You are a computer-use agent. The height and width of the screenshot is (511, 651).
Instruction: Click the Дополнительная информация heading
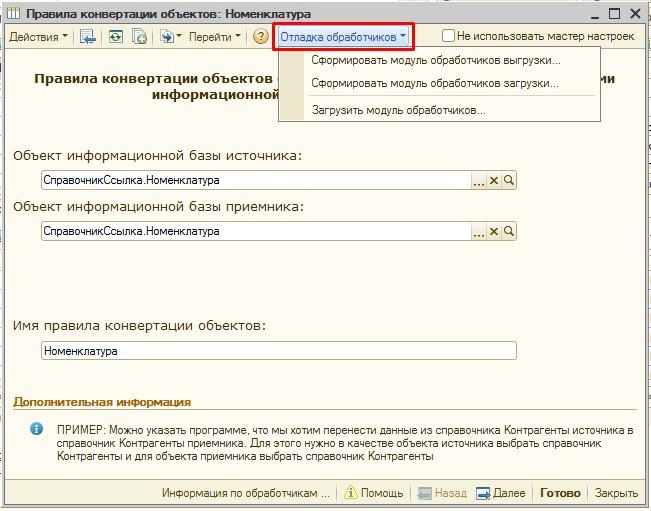[102, 402]
